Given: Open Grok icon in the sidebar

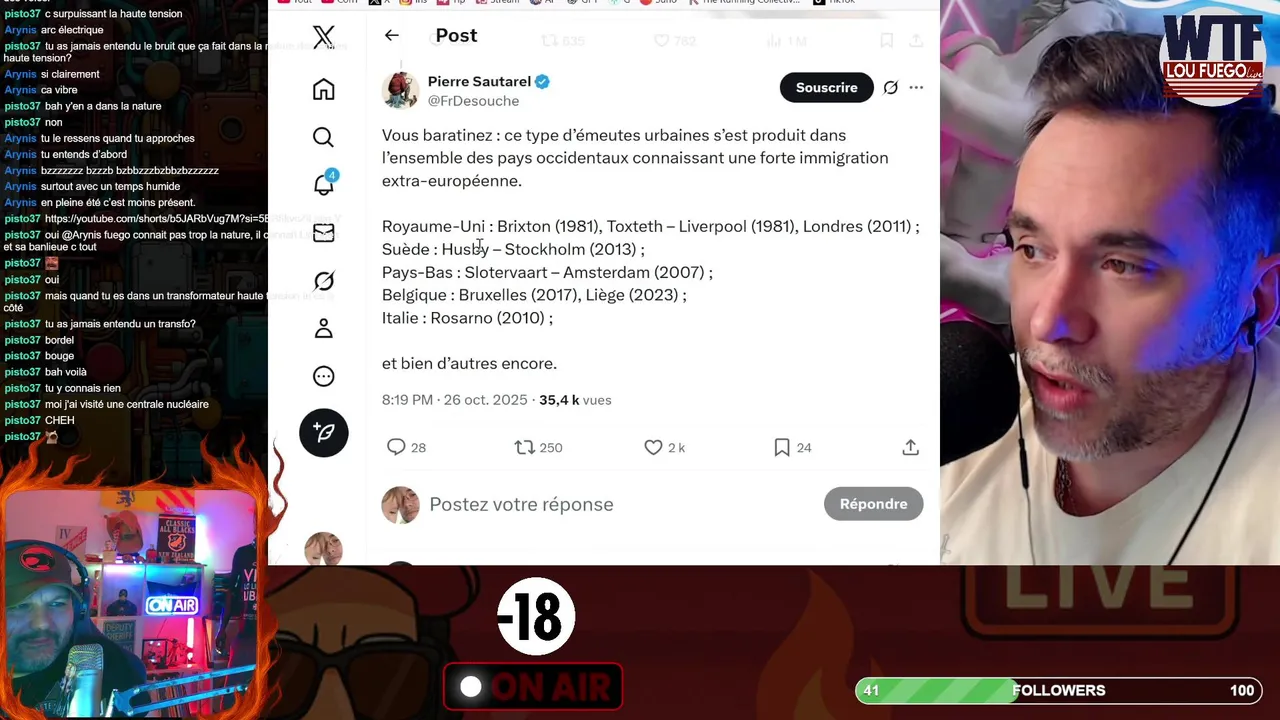Looking at the screenshot, I should click(323, 281).
